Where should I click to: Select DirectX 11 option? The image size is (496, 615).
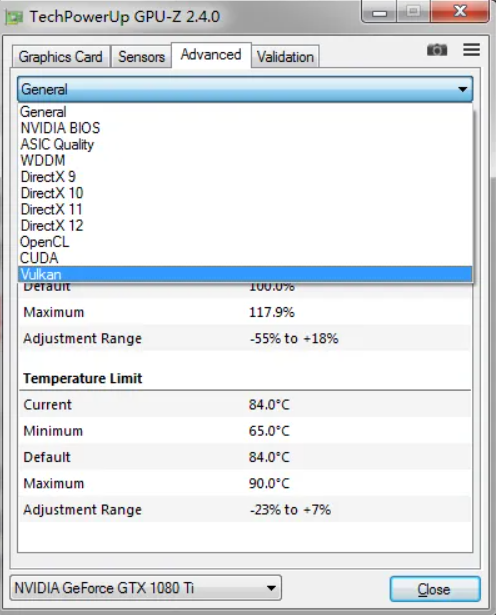(245, 209)
